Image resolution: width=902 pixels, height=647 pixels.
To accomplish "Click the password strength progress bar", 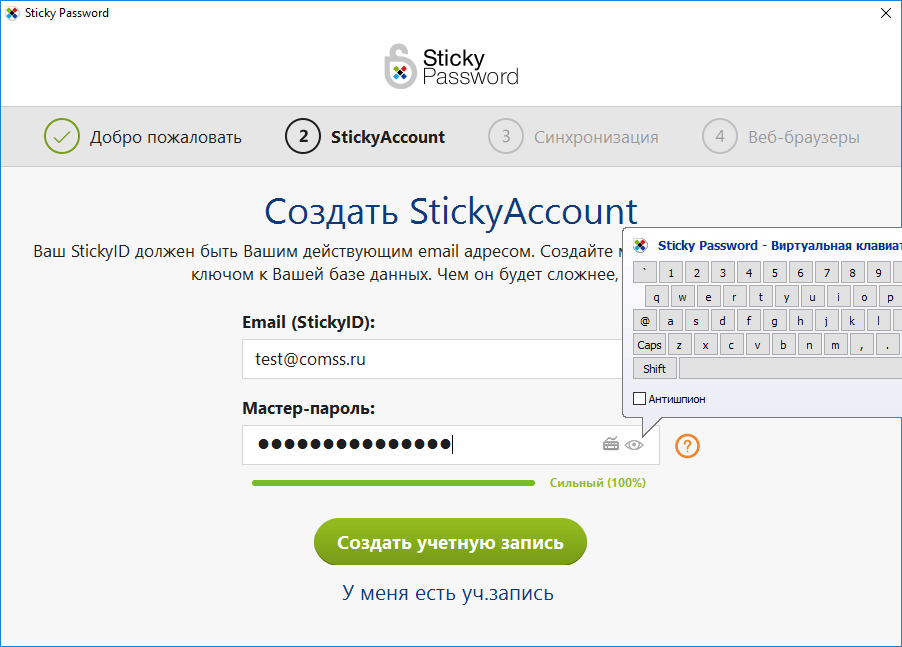I will click(x=393, y=483).
